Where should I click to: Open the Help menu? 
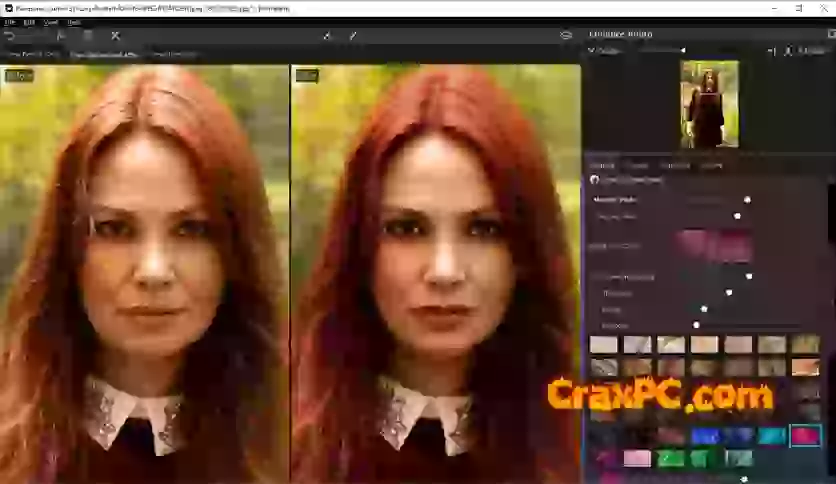click(x=74, y=22)
